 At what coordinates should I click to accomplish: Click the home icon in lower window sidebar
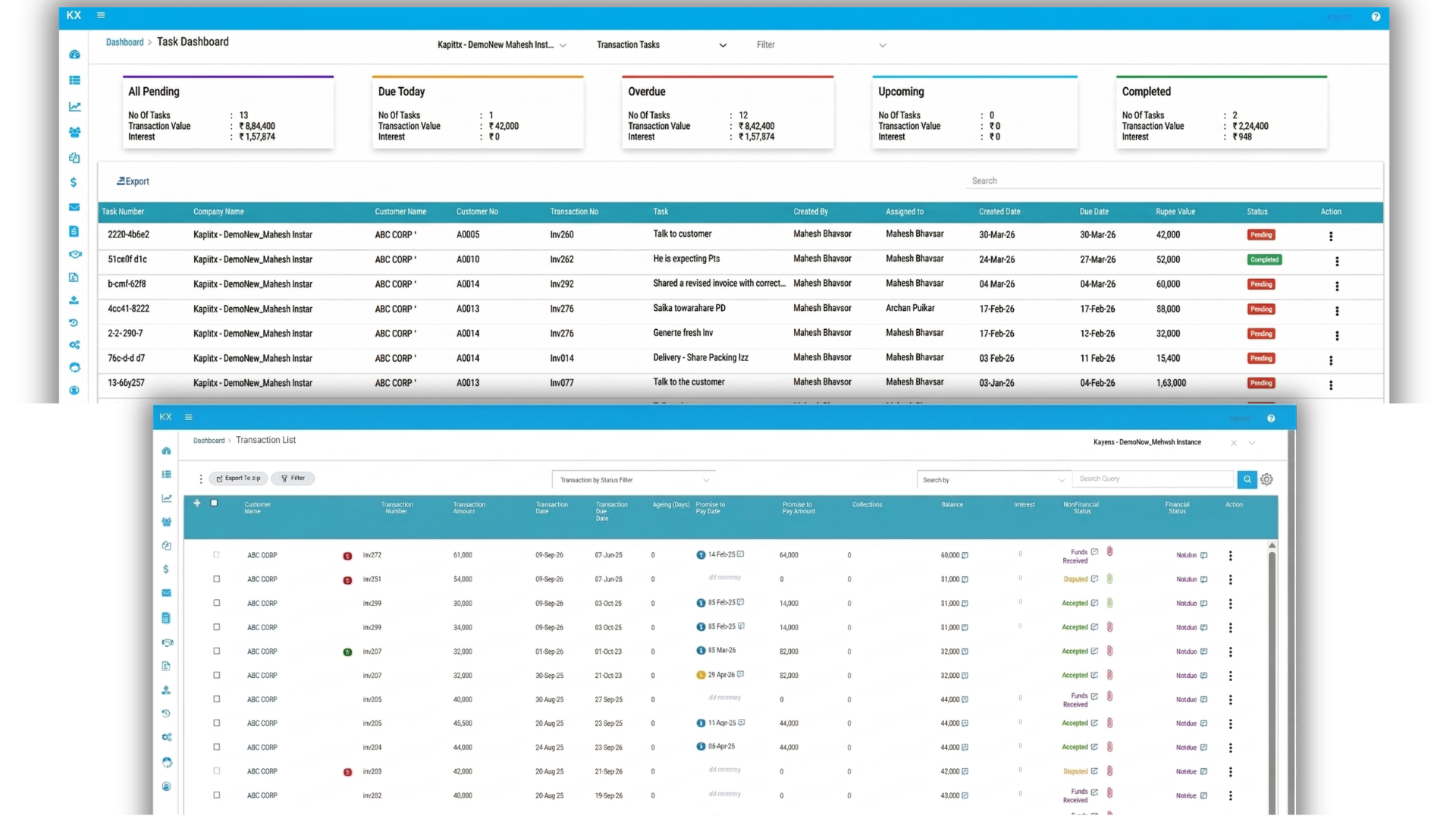(x=166, y=451)
